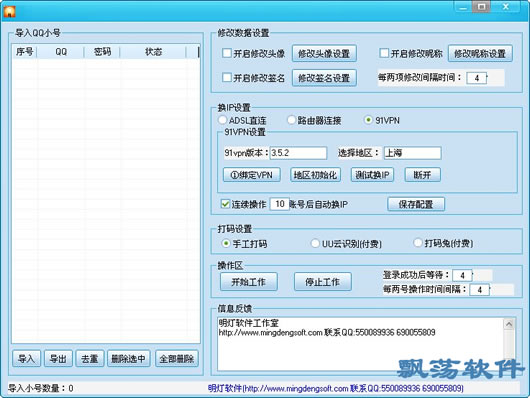
Task: Click the ①绑定VPN button
Action: click(251, 175)
